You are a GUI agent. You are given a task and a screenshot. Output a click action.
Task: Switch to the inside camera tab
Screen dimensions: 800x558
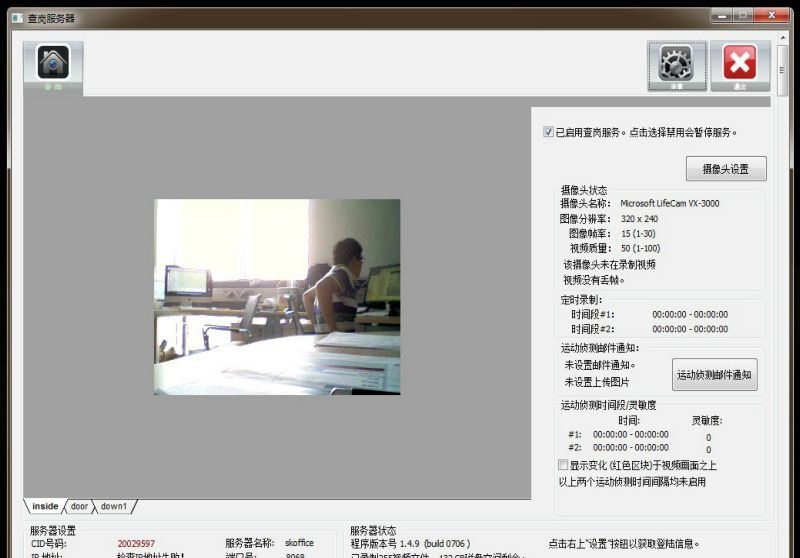(45, 506)
